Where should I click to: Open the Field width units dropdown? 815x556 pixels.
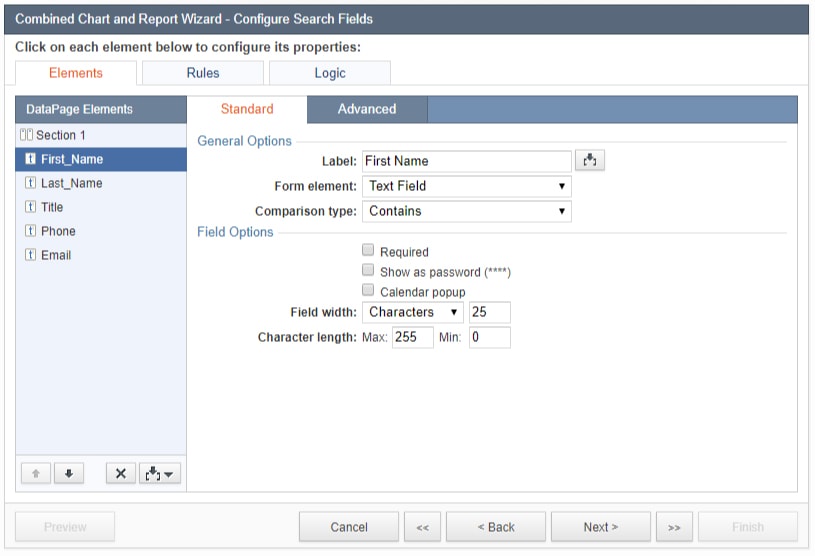click(x=412, y=312)
